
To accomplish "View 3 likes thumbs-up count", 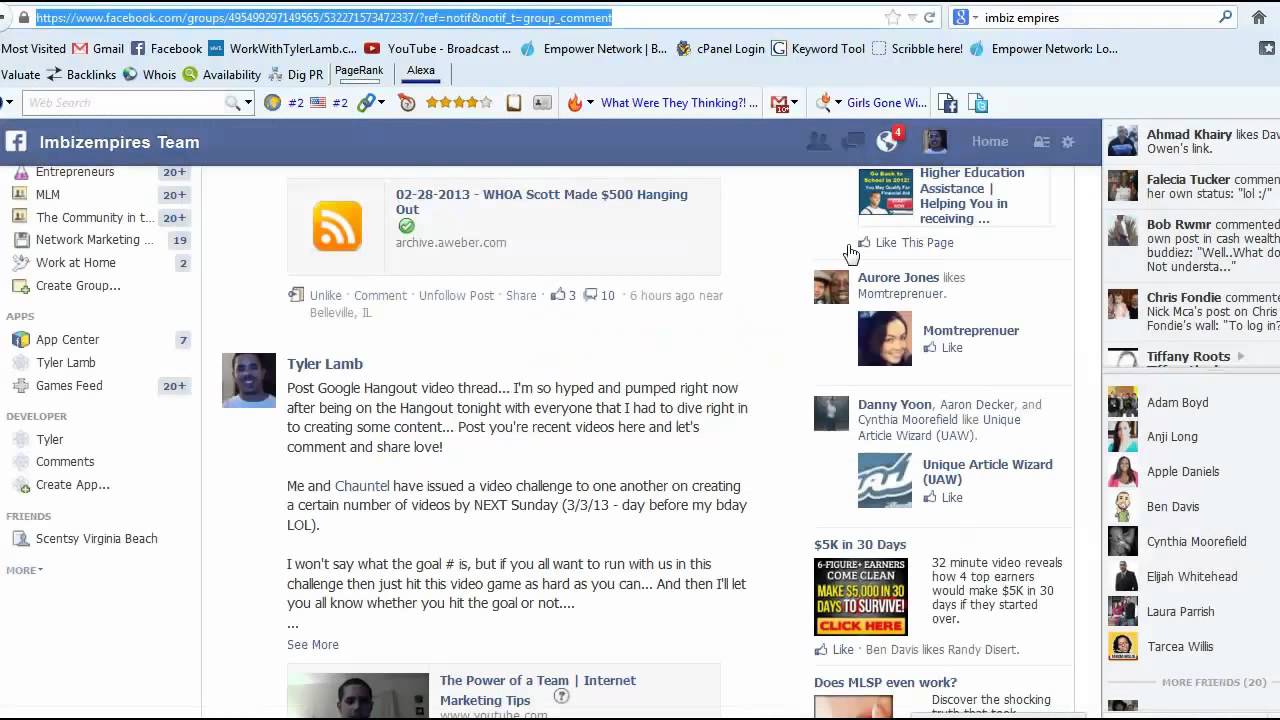I will [563, 295].
